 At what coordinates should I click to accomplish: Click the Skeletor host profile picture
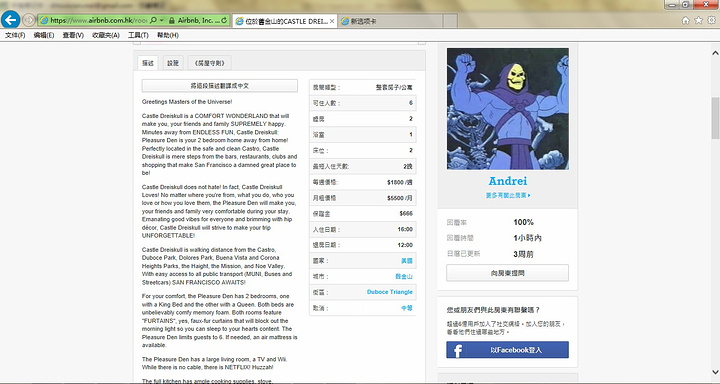tap(507, 109)
